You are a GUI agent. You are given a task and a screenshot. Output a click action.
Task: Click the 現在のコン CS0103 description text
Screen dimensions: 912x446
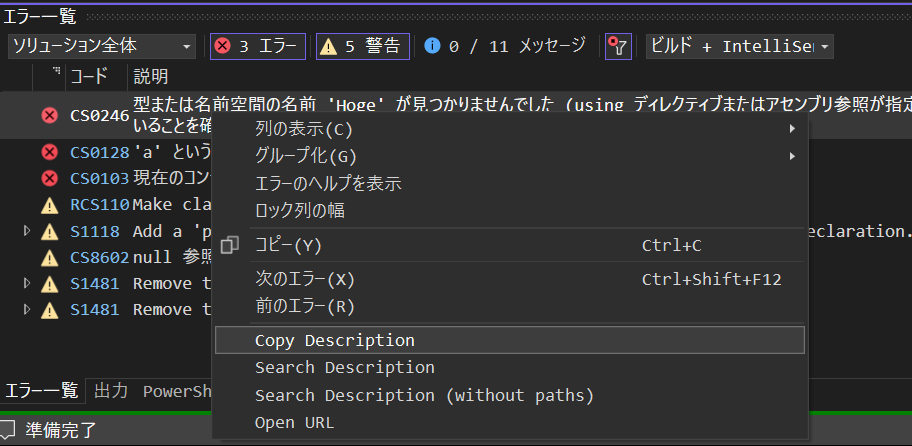[x=172, y=178]
